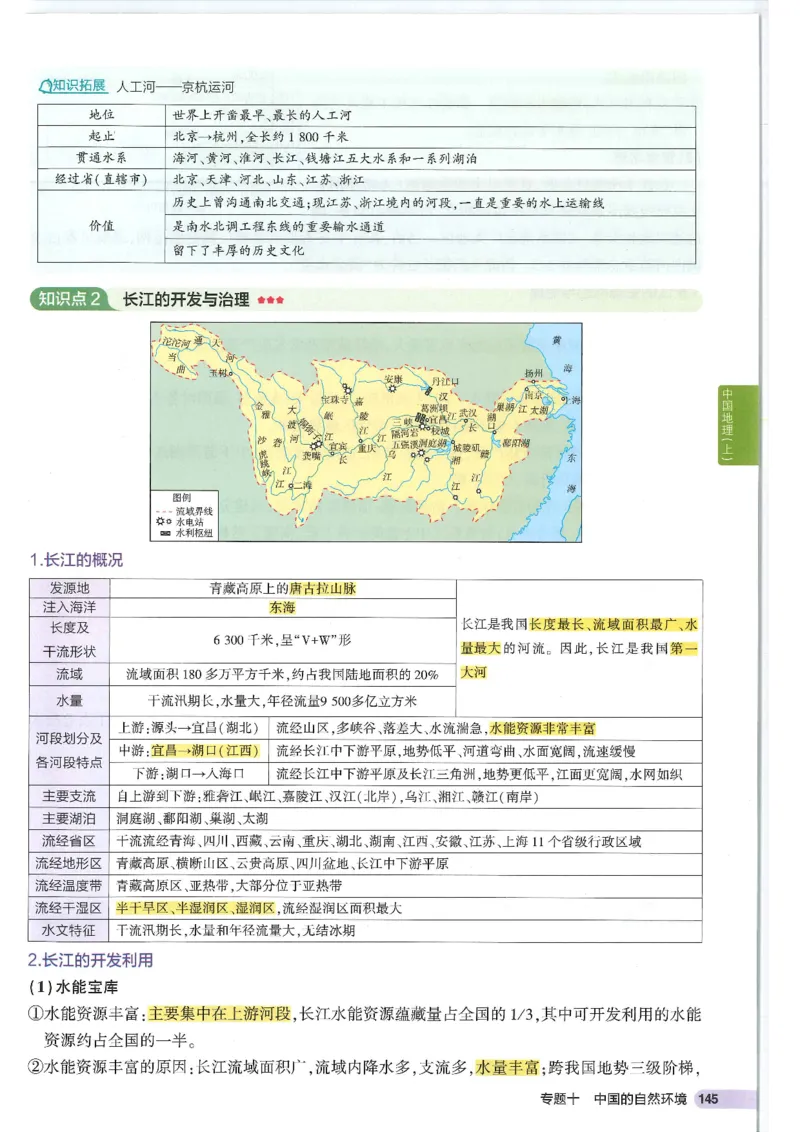Click the three red stars after 长江的开发与治理

coord(269,297)
